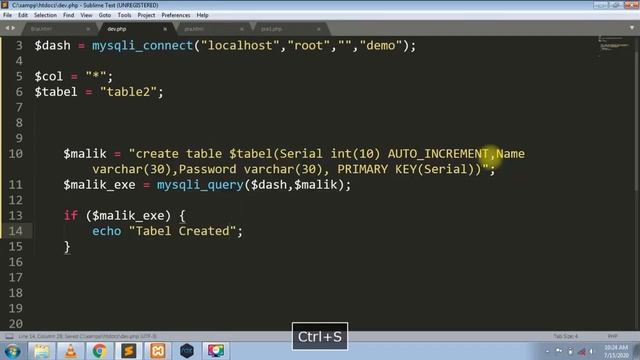This screenshot has width=640, height=360.
Task: Open the Project menu
Action: [146, 15]
